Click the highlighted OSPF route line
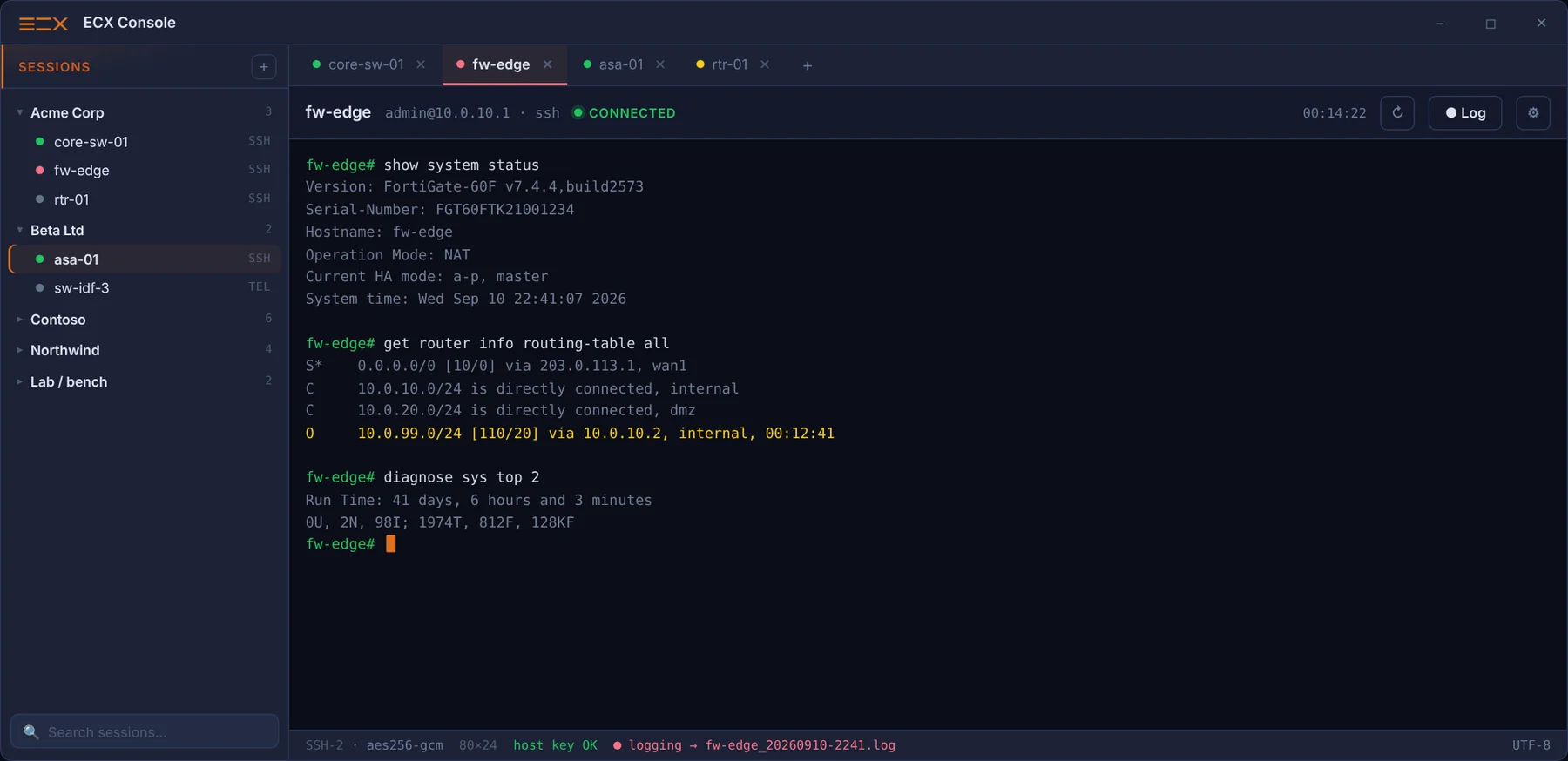This screenshot has width=1568, height=761. (570, 433)
